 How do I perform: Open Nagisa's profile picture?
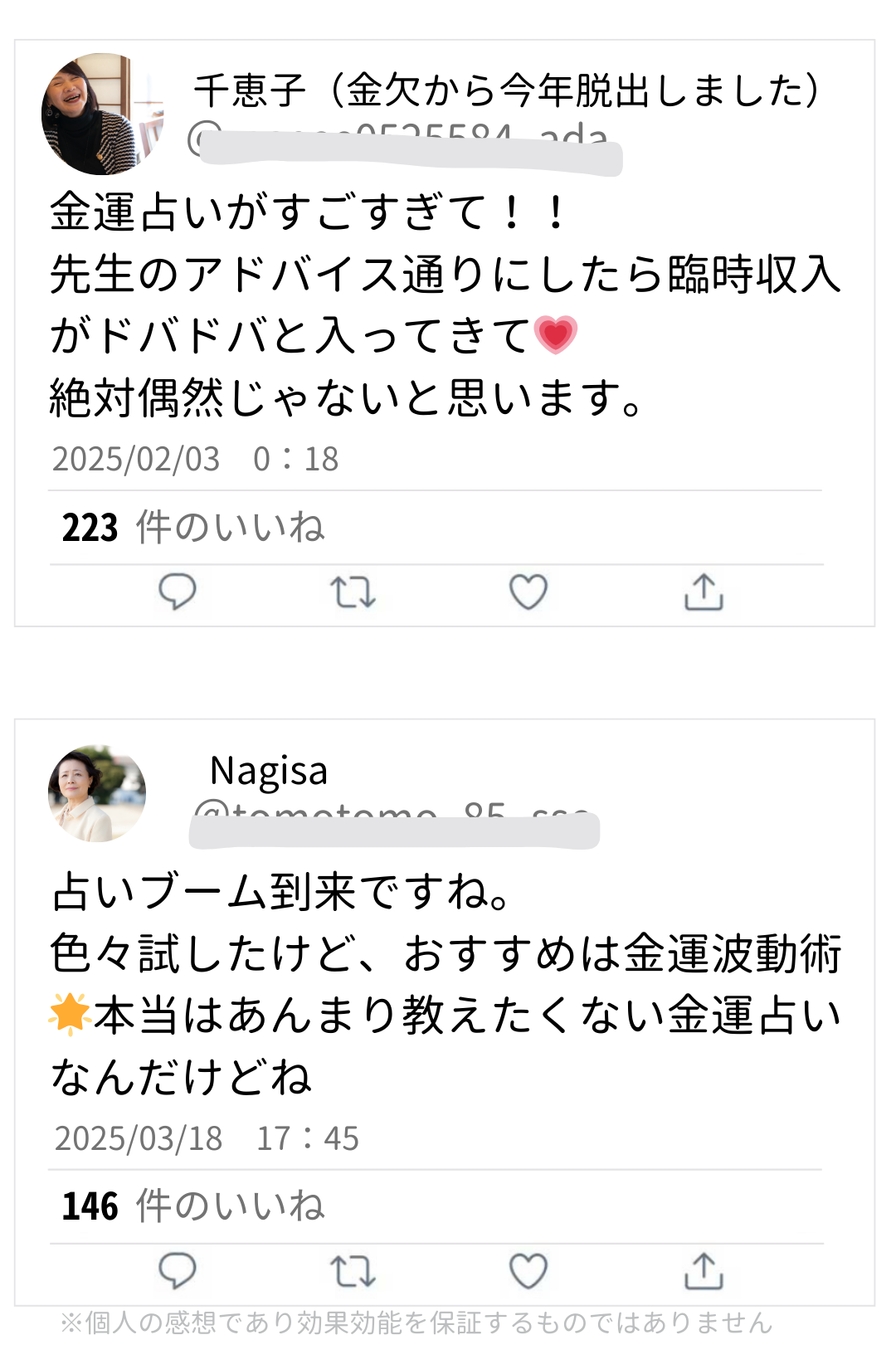[97, 793]
